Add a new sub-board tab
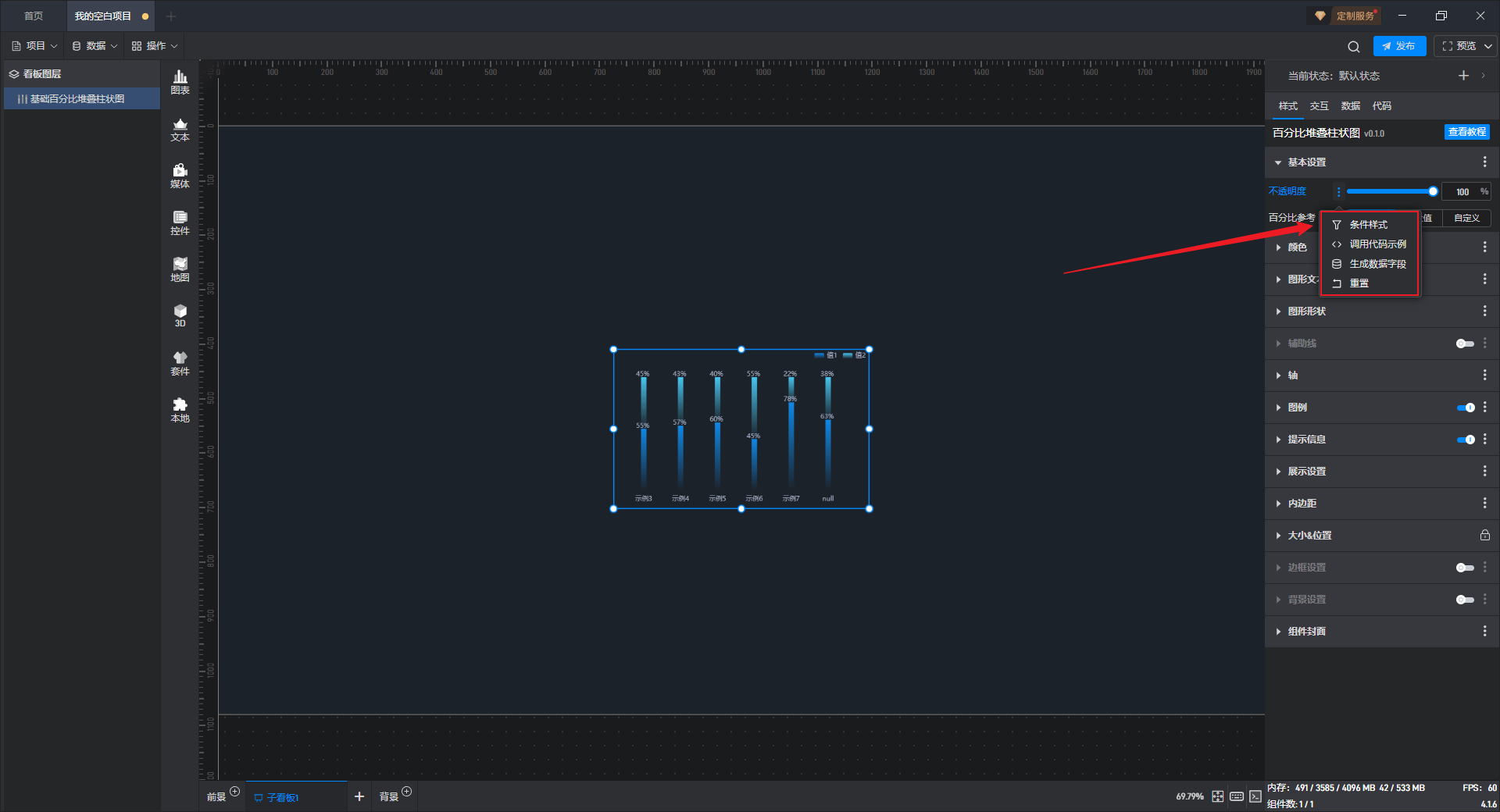The height and width of the screenshot is (812, 1500). (359, 796)
